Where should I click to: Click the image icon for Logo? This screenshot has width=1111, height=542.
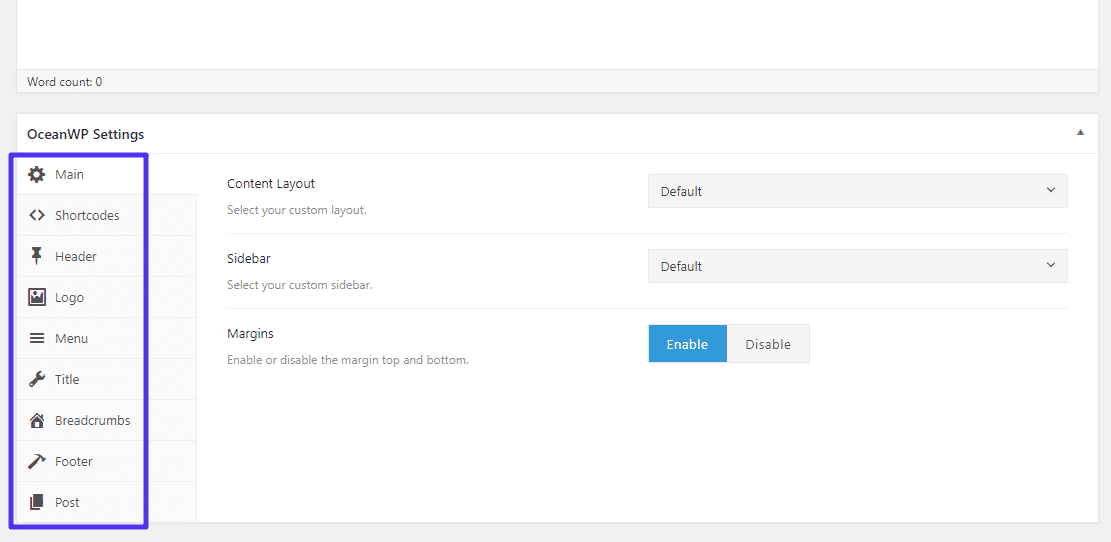(37, 298)
